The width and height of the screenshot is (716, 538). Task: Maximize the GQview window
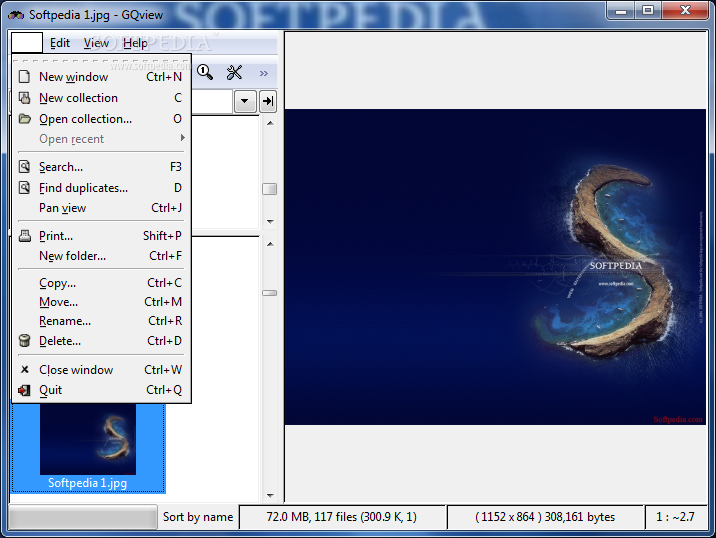click(648, 10)
